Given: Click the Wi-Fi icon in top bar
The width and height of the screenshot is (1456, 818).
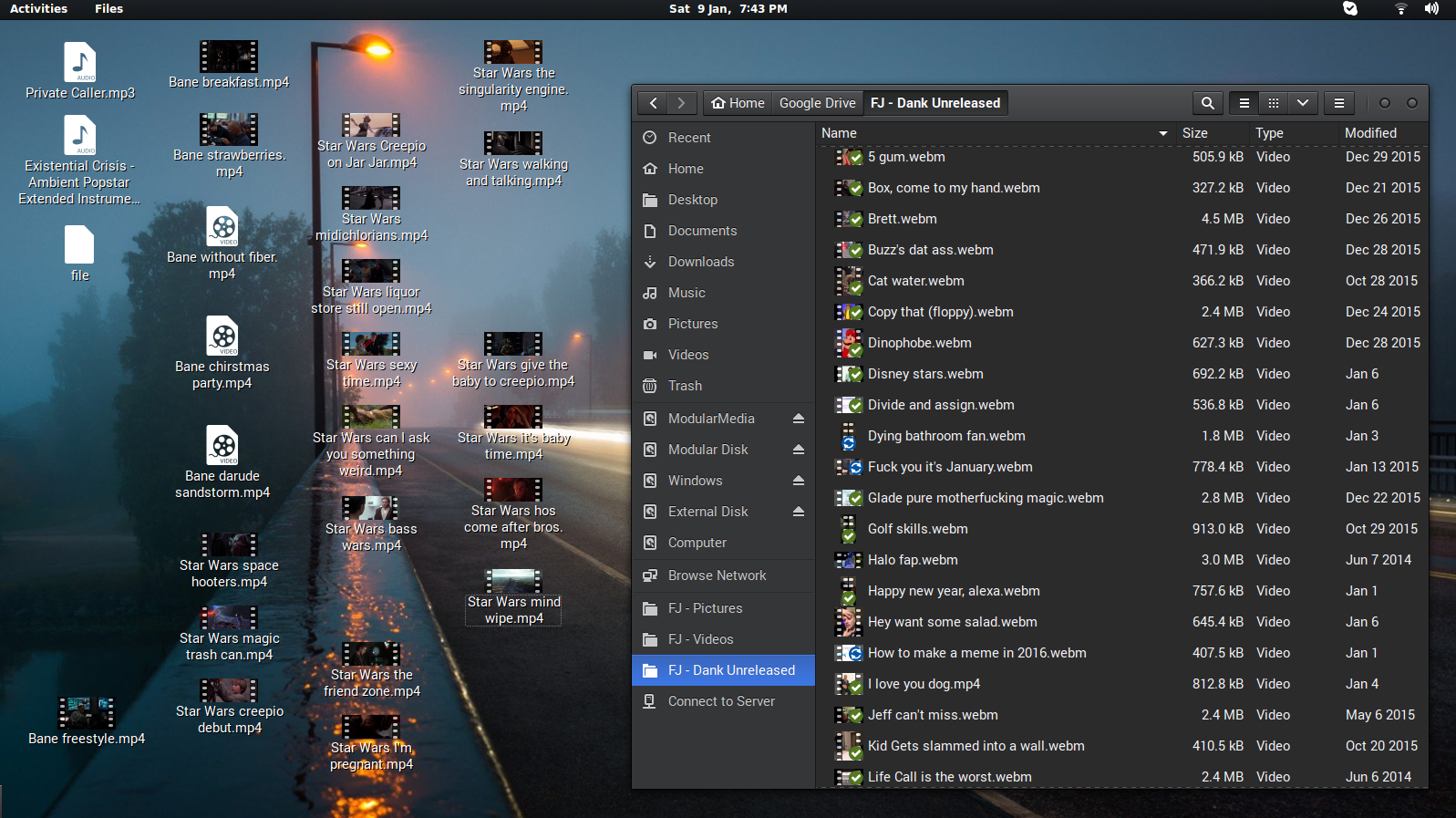Looking at the screenshot, I should coord(1400,9).
